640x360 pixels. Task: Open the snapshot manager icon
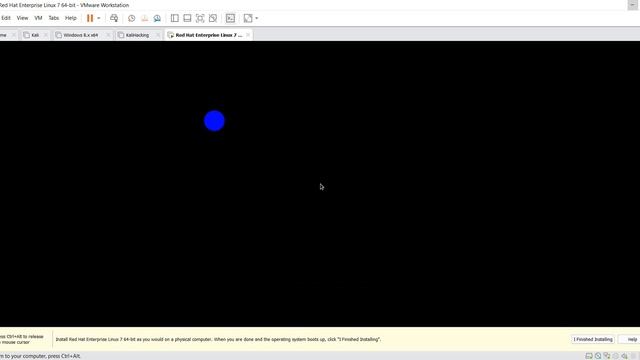157,18
